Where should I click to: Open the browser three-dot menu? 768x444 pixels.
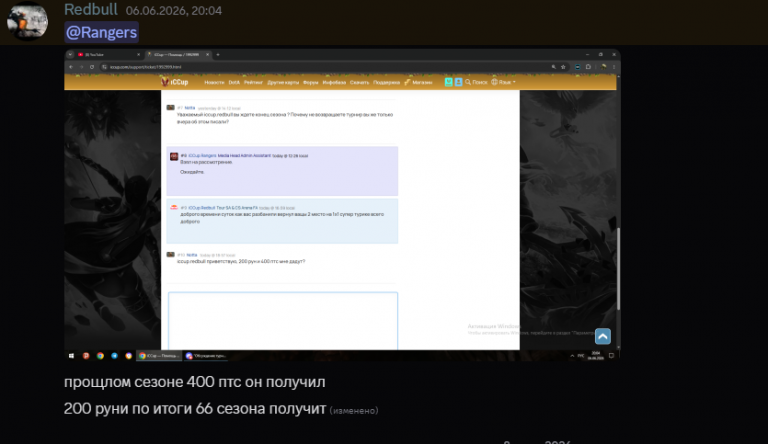click(614, 67)
